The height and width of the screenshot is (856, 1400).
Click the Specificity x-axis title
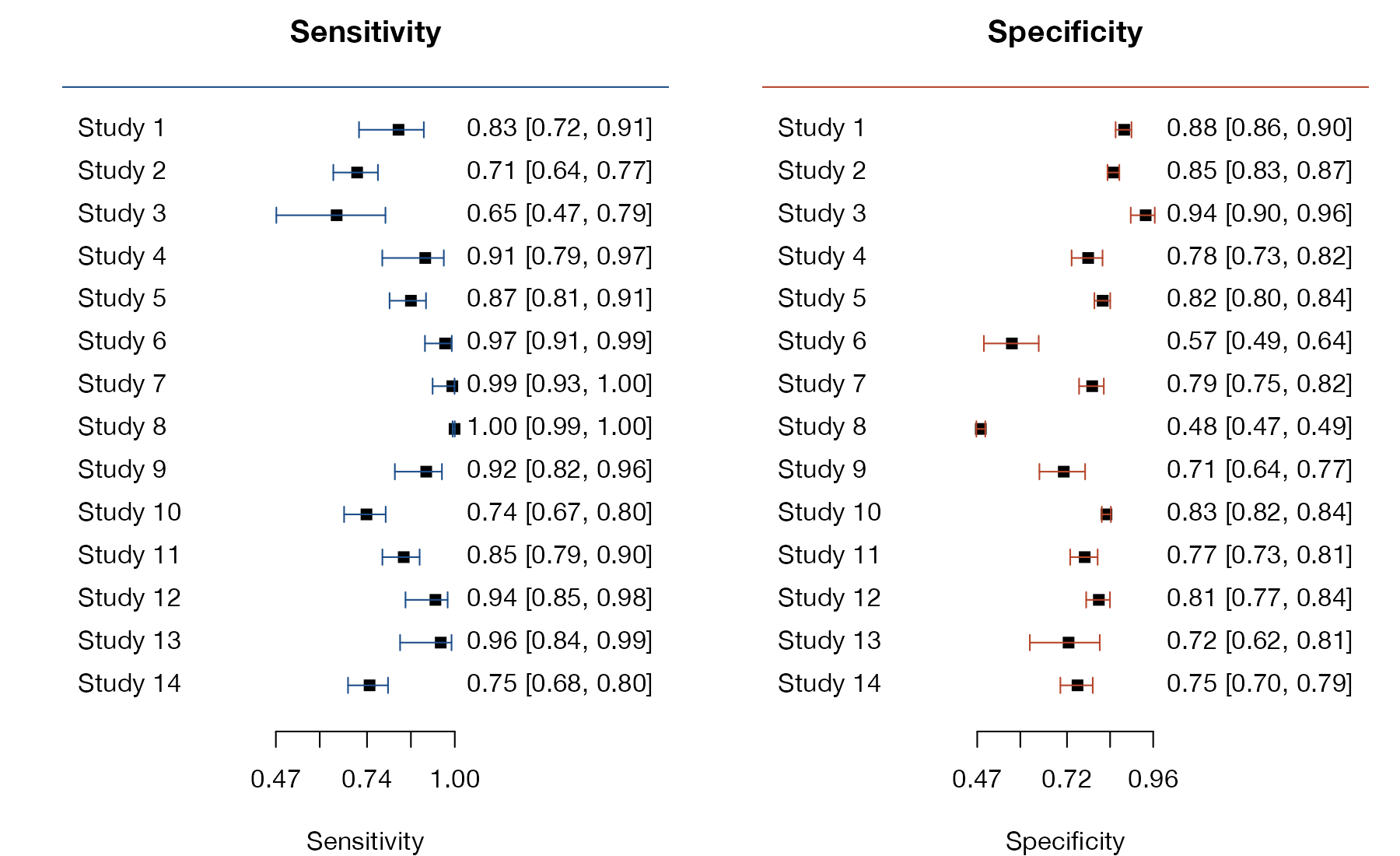(x=1065, y=841)
